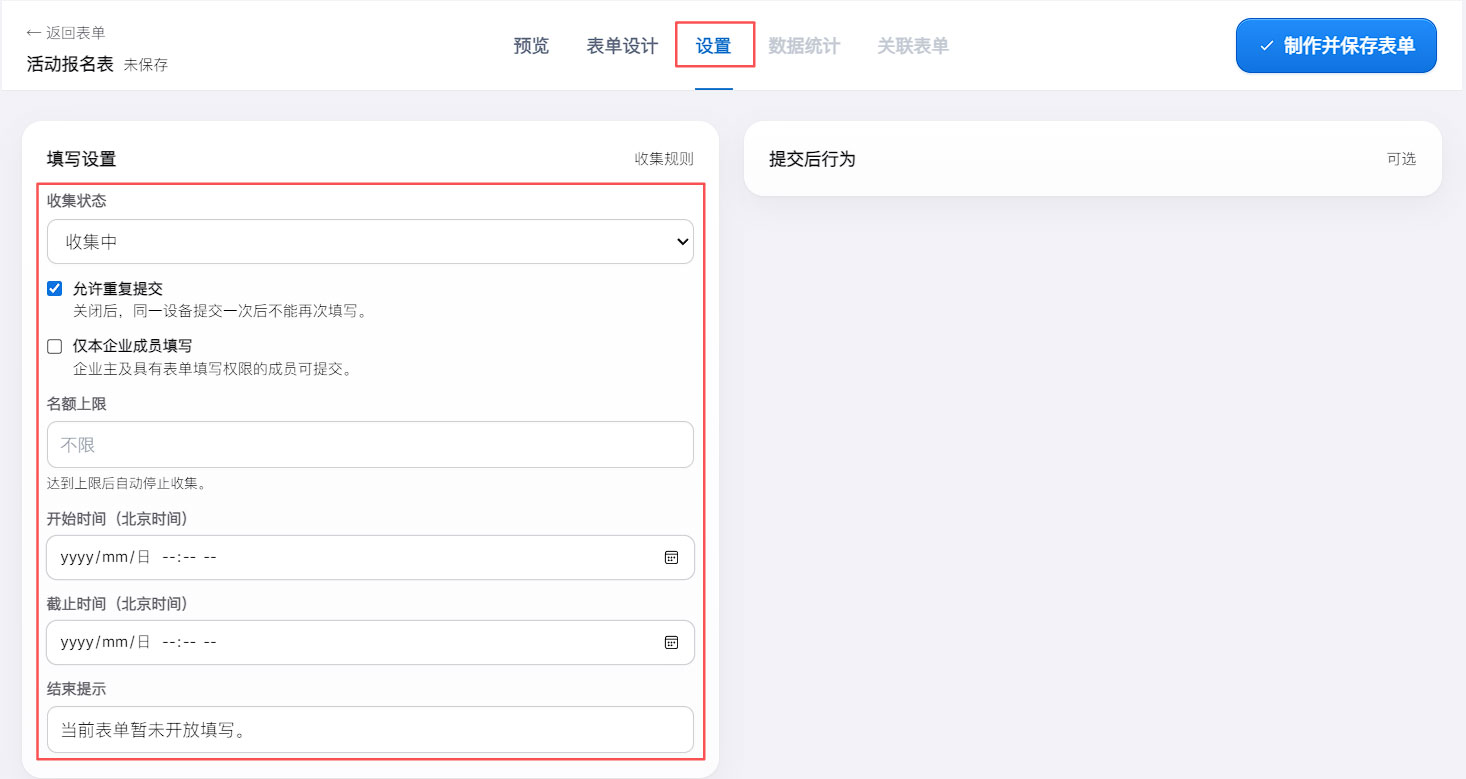Open the 数据统计 tab

pyautogui.click(x=804, y=46)
